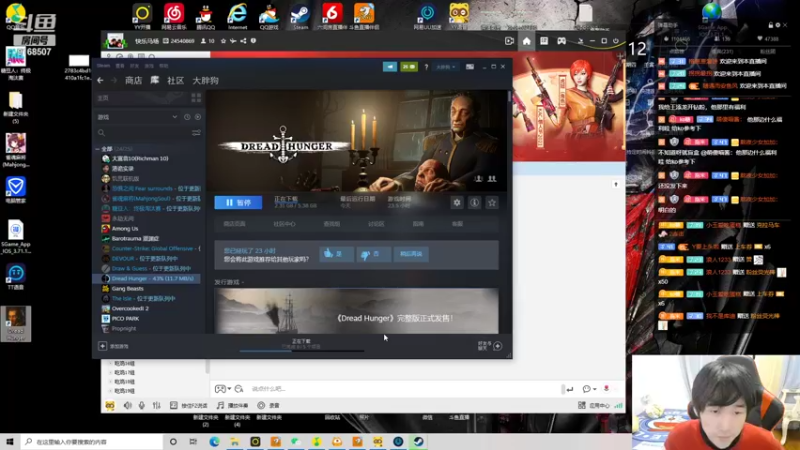Click YY record button
Screen dimensions: 800x450
268,406
